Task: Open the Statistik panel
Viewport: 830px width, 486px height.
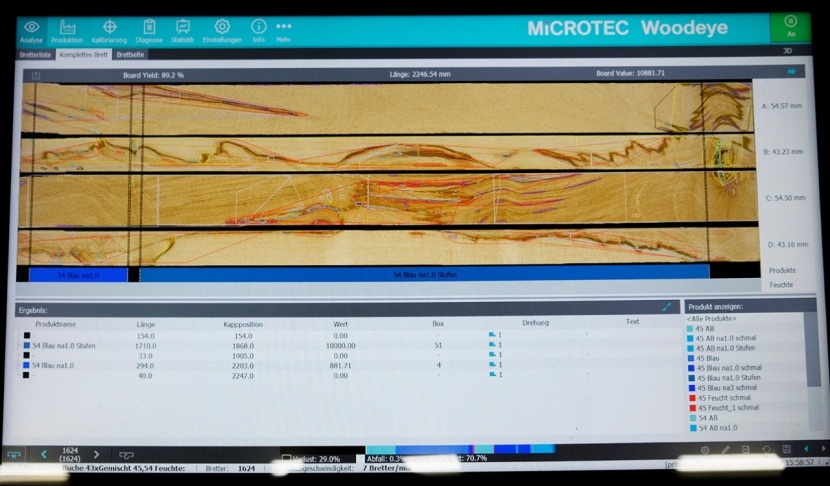Action: click(x=183, y=30)
